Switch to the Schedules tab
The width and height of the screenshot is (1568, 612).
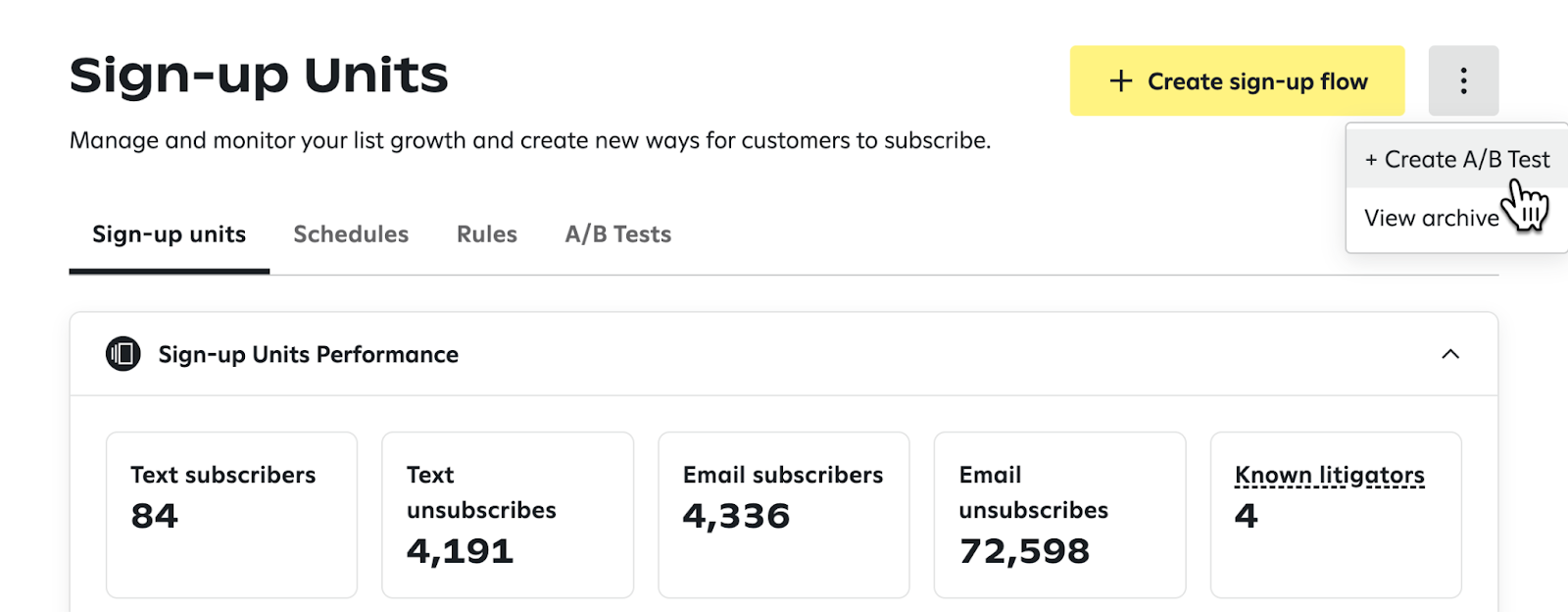(x=351, y=234)
